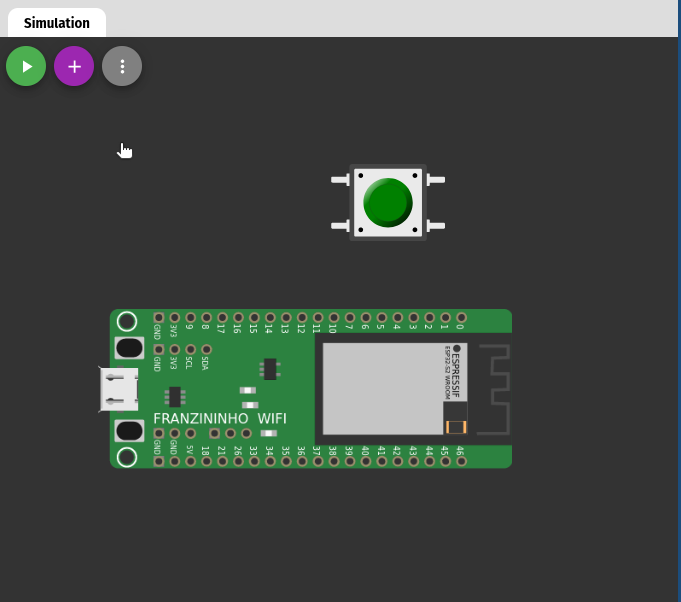
Task: Select the pushbutton's upper-left leg pin
Action: 340,179
